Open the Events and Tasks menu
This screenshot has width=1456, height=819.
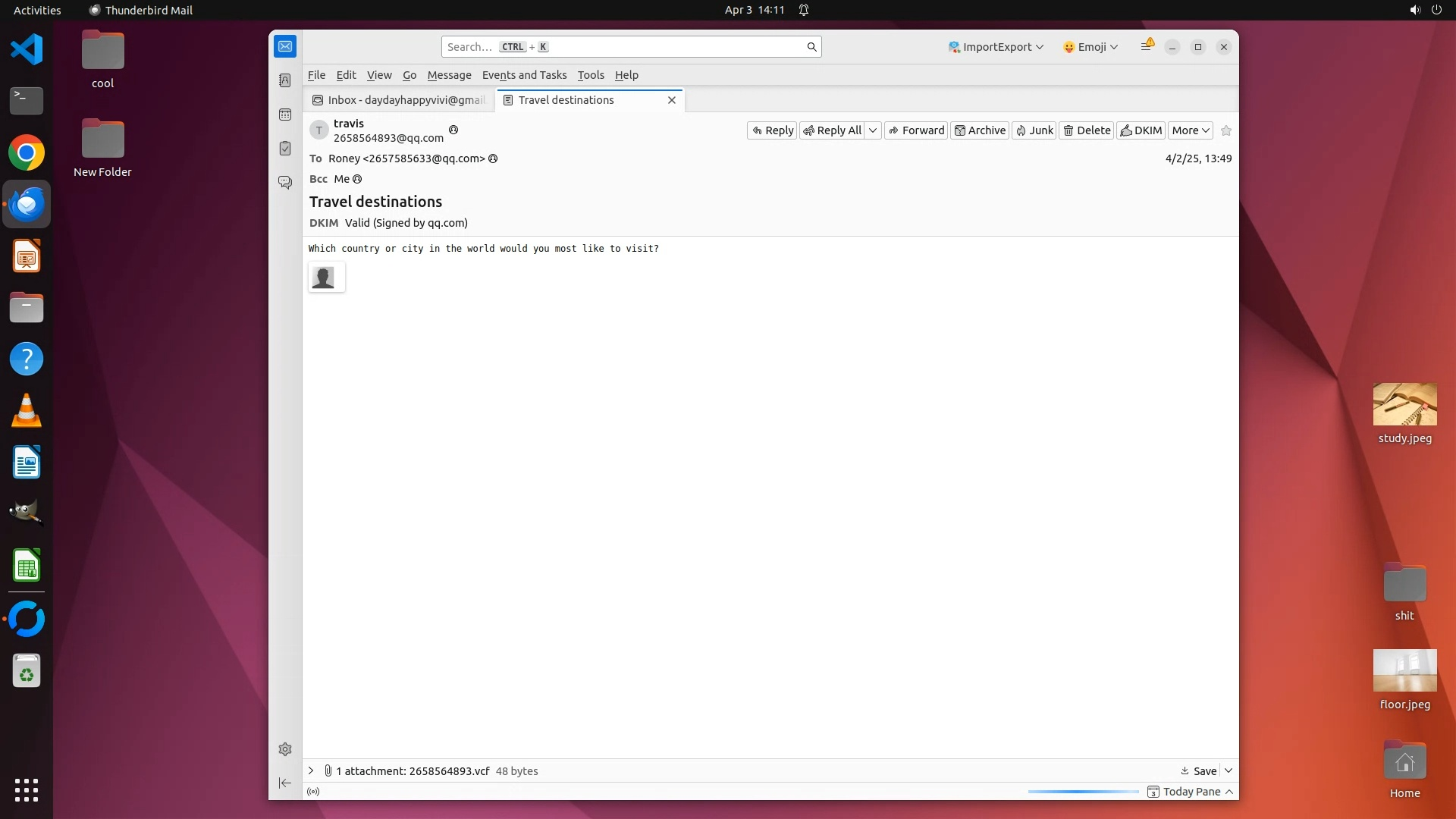pyautogui.click(x=524, y=75)
